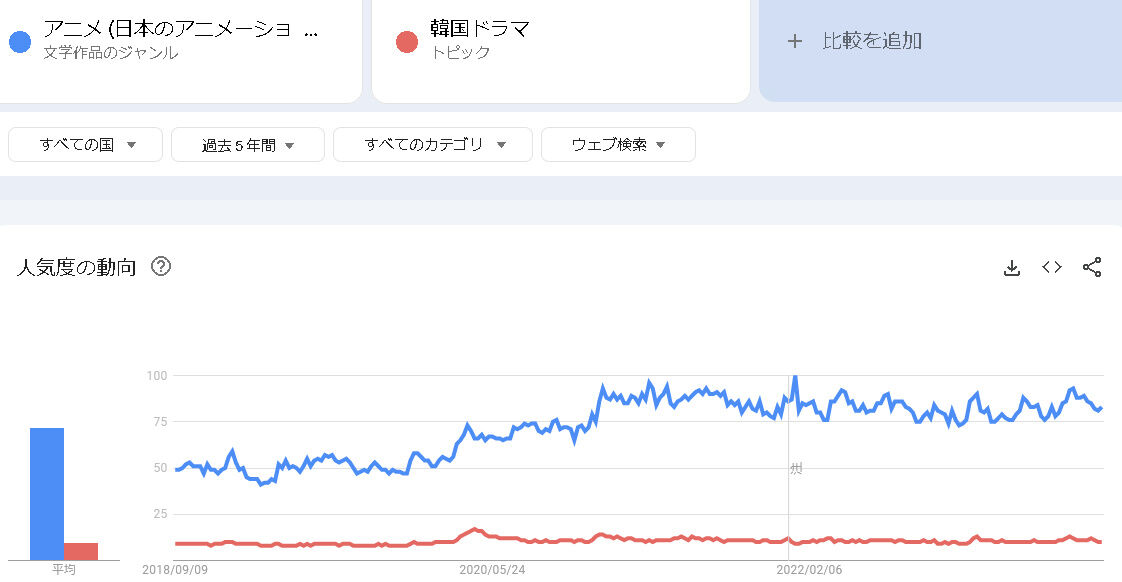This screenshot has height=582, width=1122.
Task: Expand the ウェブ検索 search type dropdown
Action: pos(618,145)
